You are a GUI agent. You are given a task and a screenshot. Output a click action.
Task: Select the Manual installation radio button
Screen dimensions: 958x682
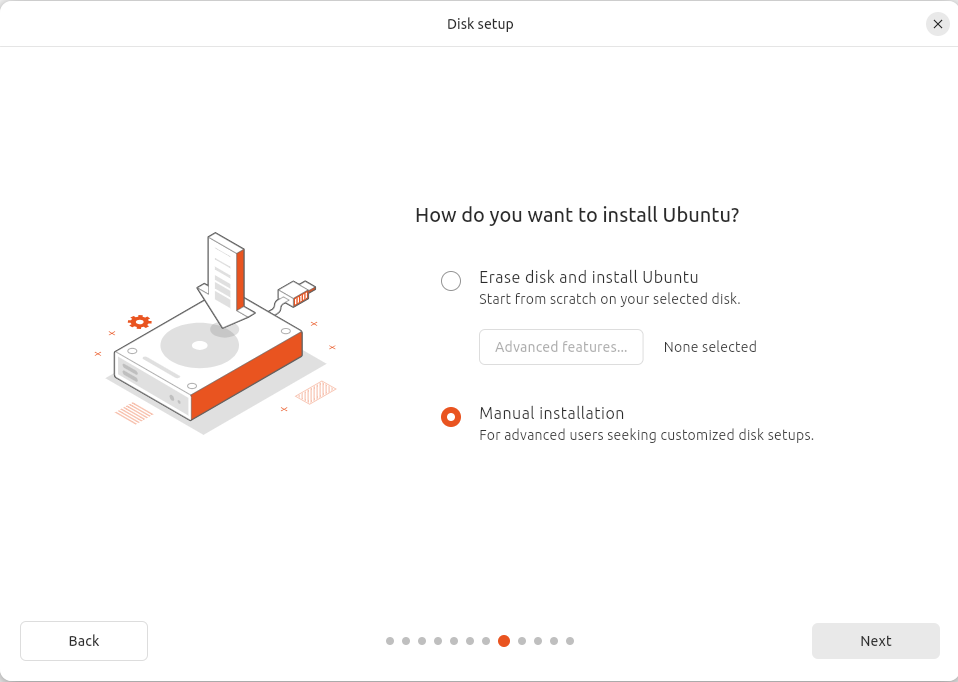coord(451,417)
